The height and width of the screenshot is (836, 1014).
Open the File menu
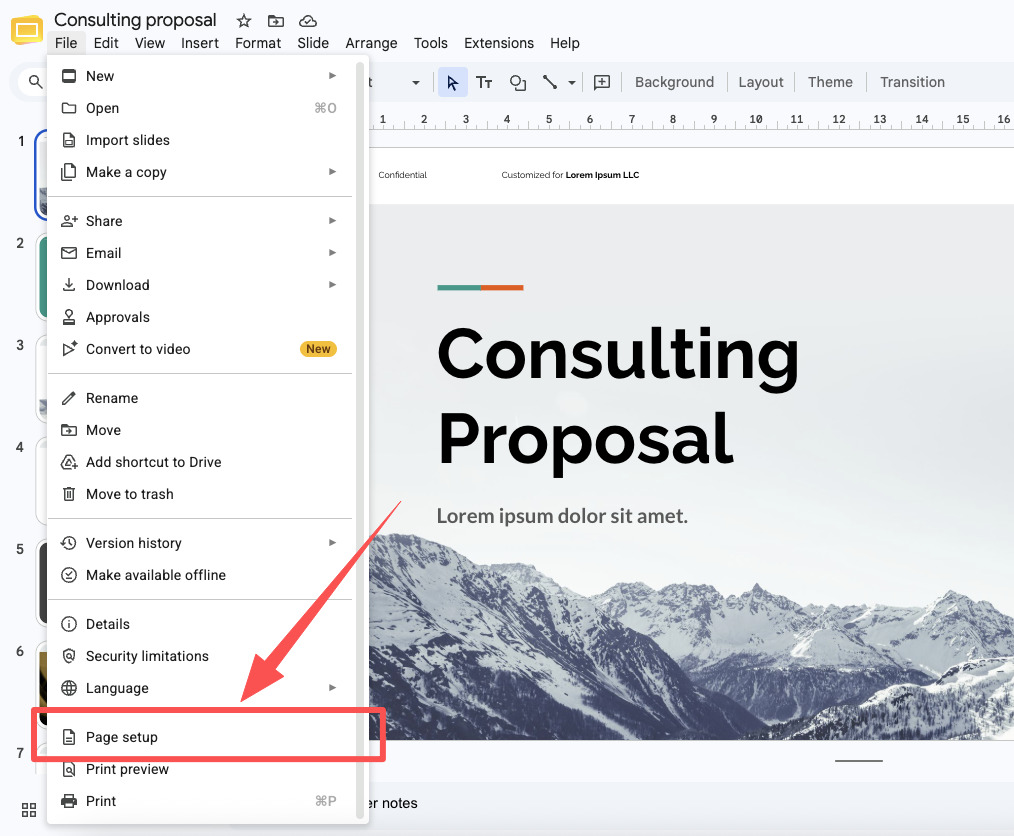(66, 43)
